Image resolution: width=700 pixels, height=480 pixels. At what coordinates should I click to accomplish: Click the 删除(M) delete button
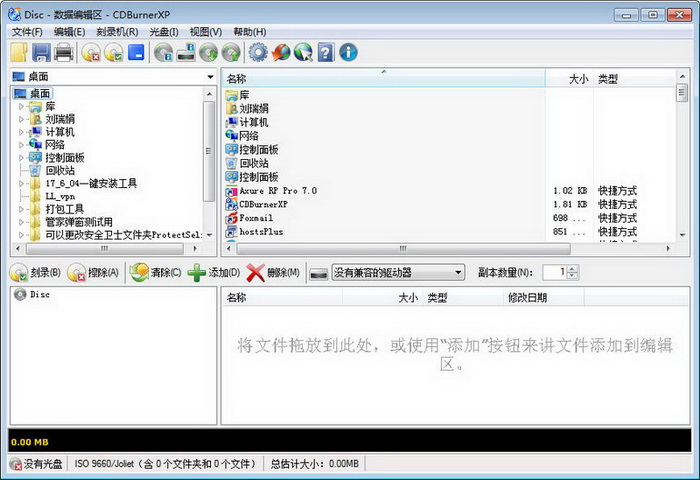[273, 272]
